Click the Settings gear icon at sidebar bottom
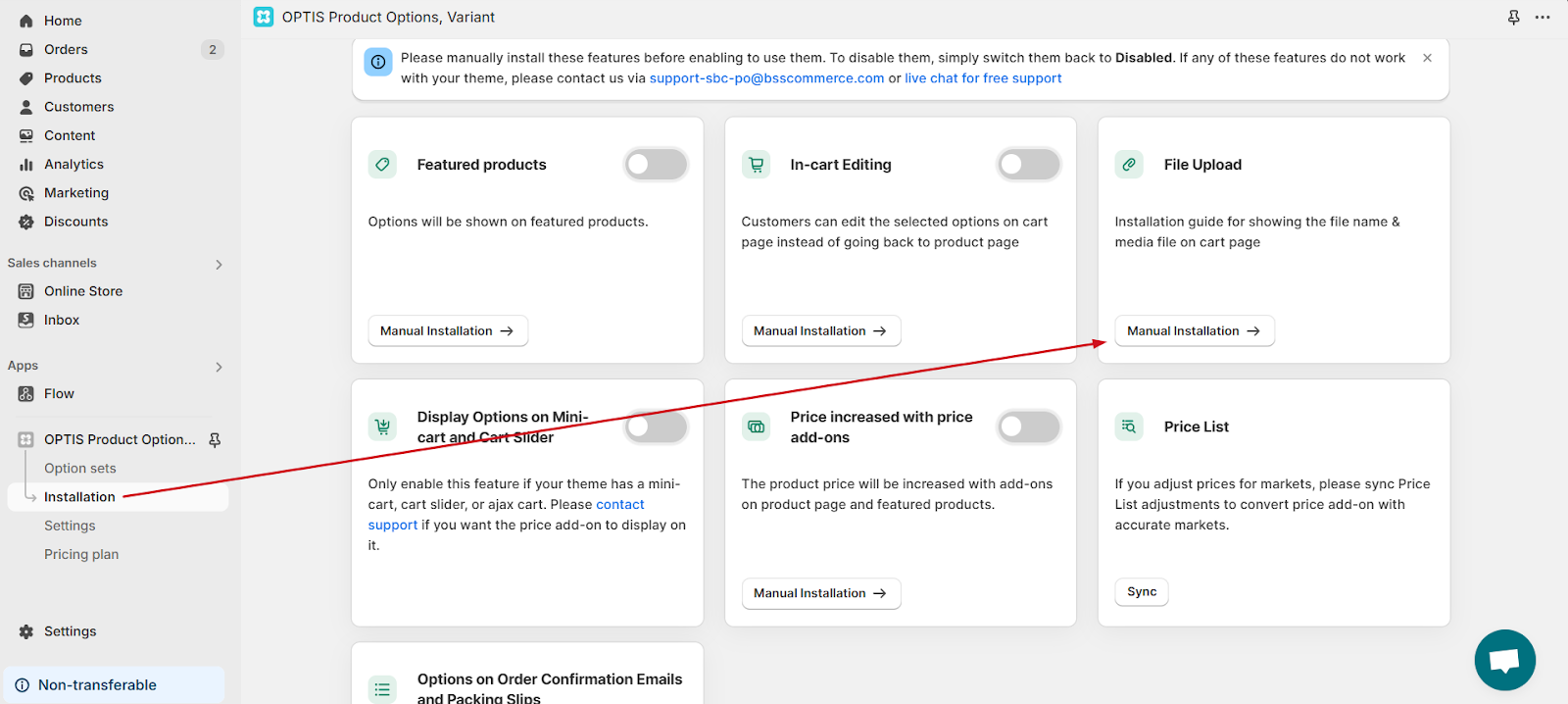Viewport: 1568px width, 704px height. 26,631
